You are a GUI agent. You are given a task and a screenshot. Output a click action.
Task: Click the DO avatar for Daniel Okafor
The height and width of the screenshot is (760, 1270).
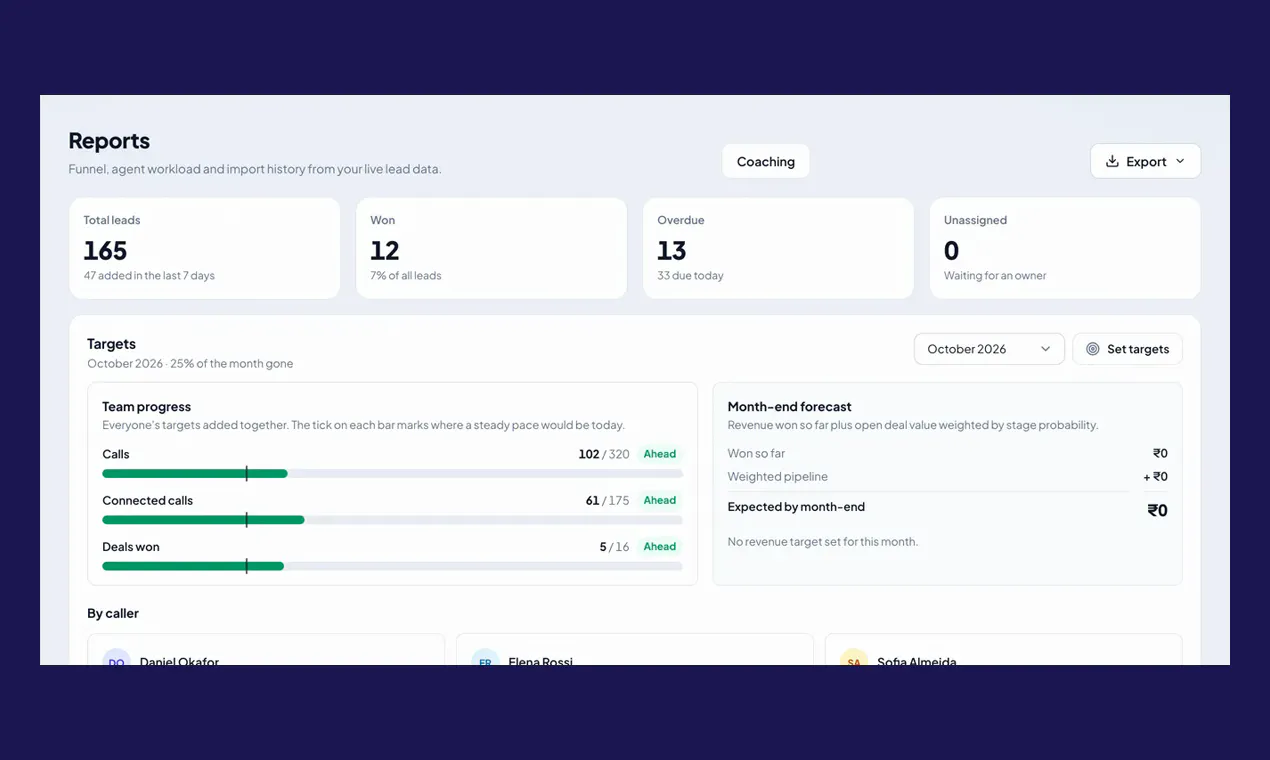117,658
